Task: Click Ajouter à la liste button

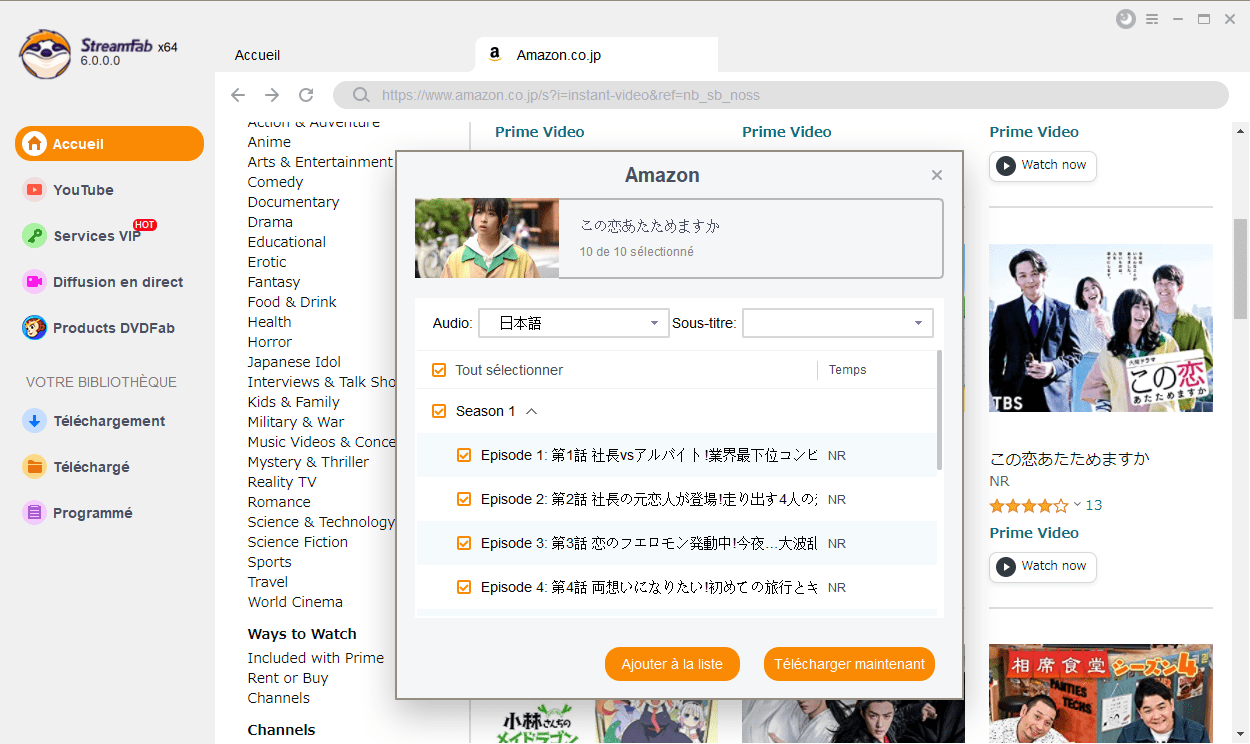Action: 672,664
